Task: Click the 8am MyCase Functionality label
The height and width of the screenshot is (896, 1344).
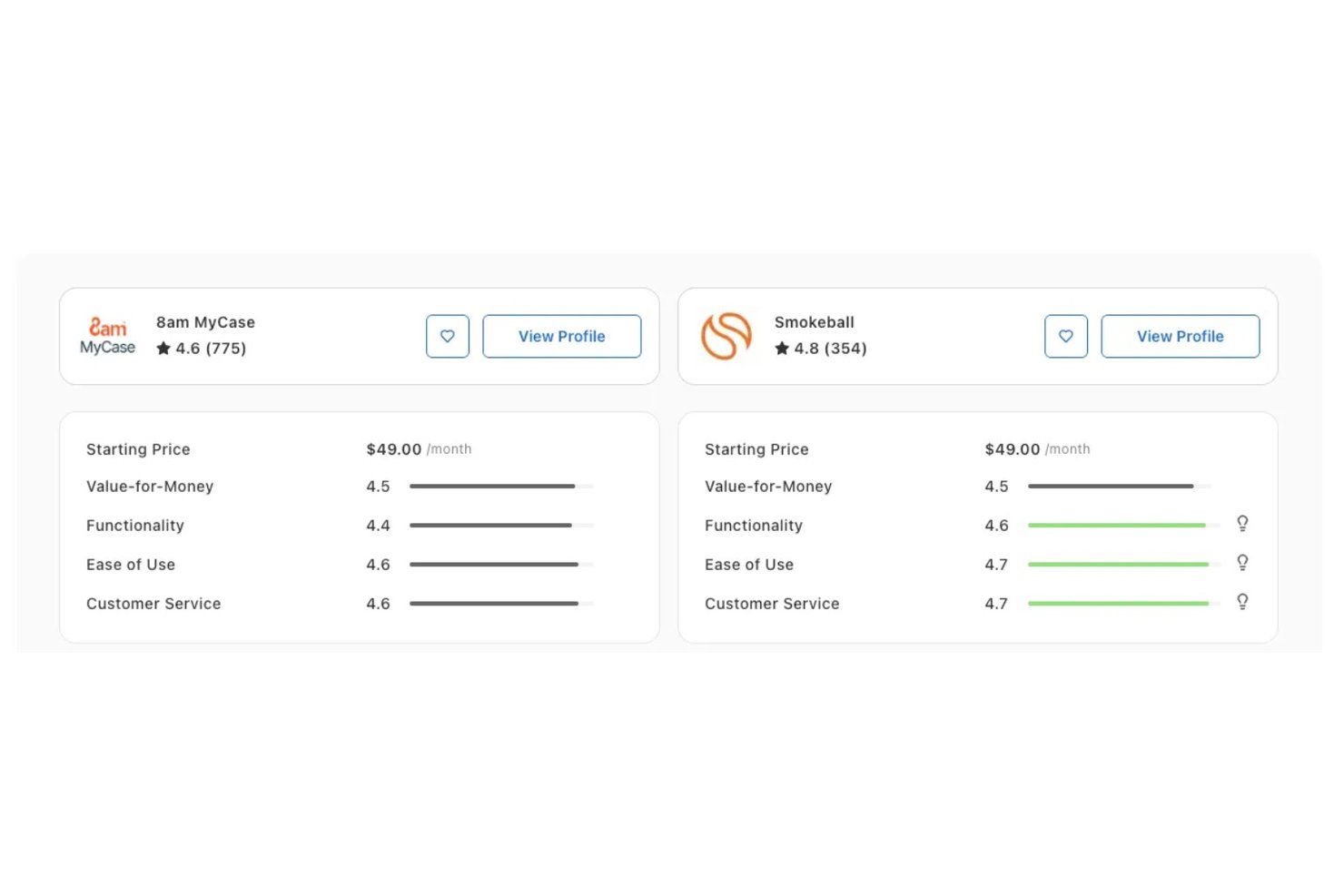Action: pyautogui.click(x=135, y=526)
